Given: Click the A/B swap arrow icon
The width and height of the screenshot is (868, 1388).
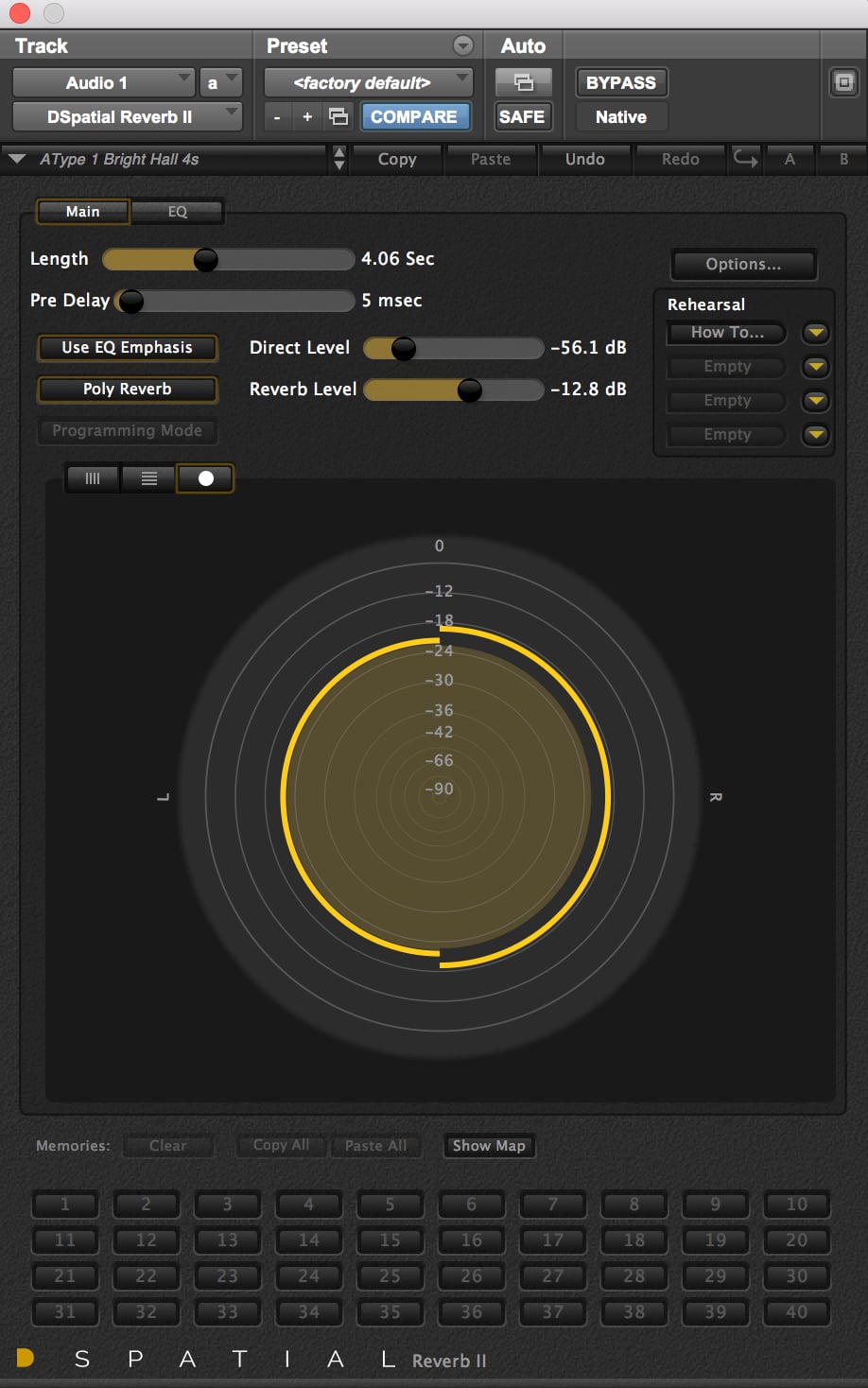Looking at the screenshot, I should pos(745,159).
